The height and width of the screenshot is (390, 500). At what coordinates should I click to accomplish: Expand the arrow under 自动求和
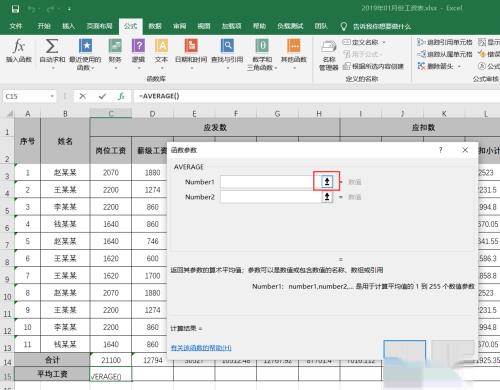[52, 68]
